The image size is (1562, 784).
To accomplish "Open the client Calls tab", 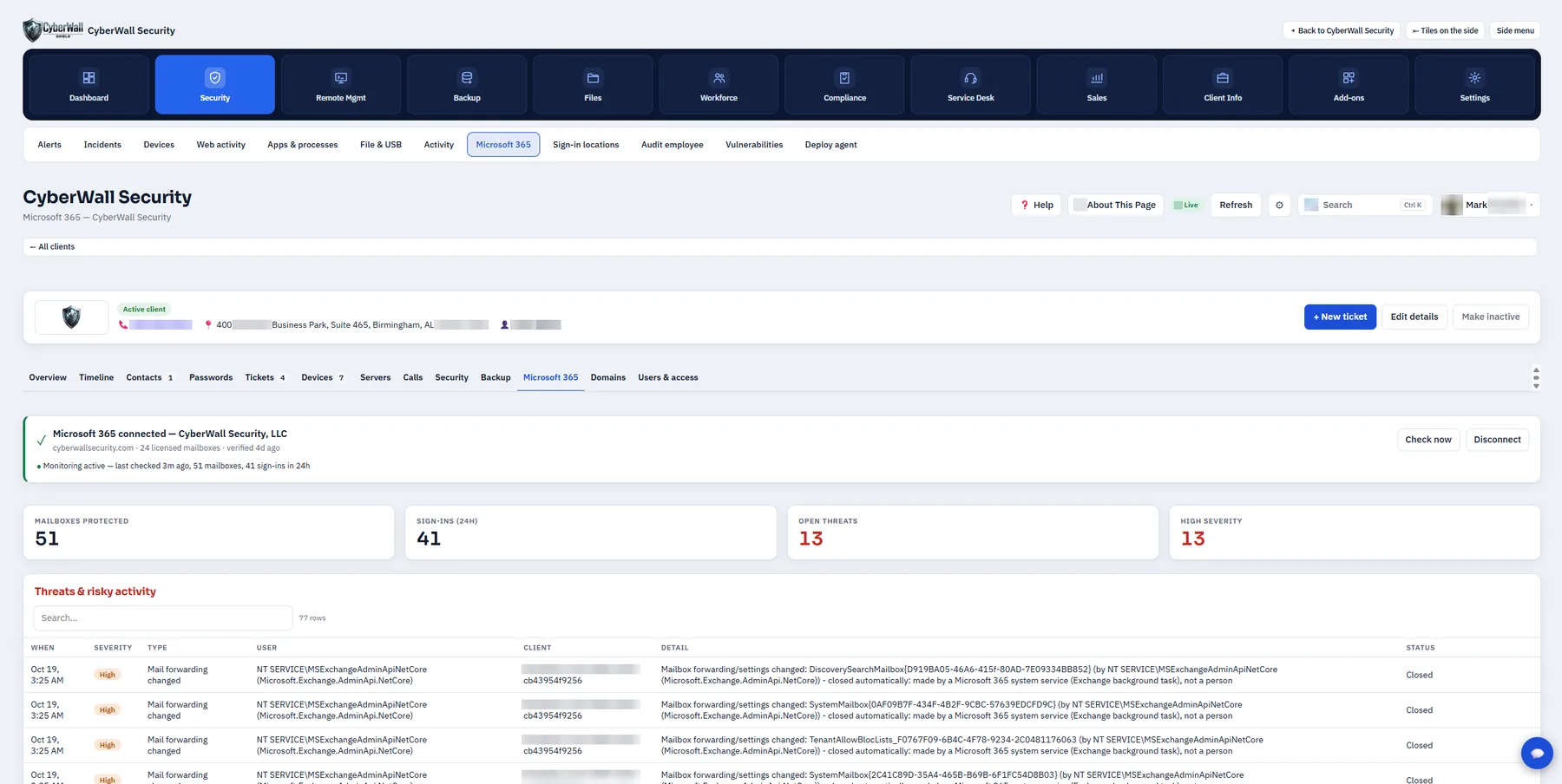I will [x=413, y=377].
